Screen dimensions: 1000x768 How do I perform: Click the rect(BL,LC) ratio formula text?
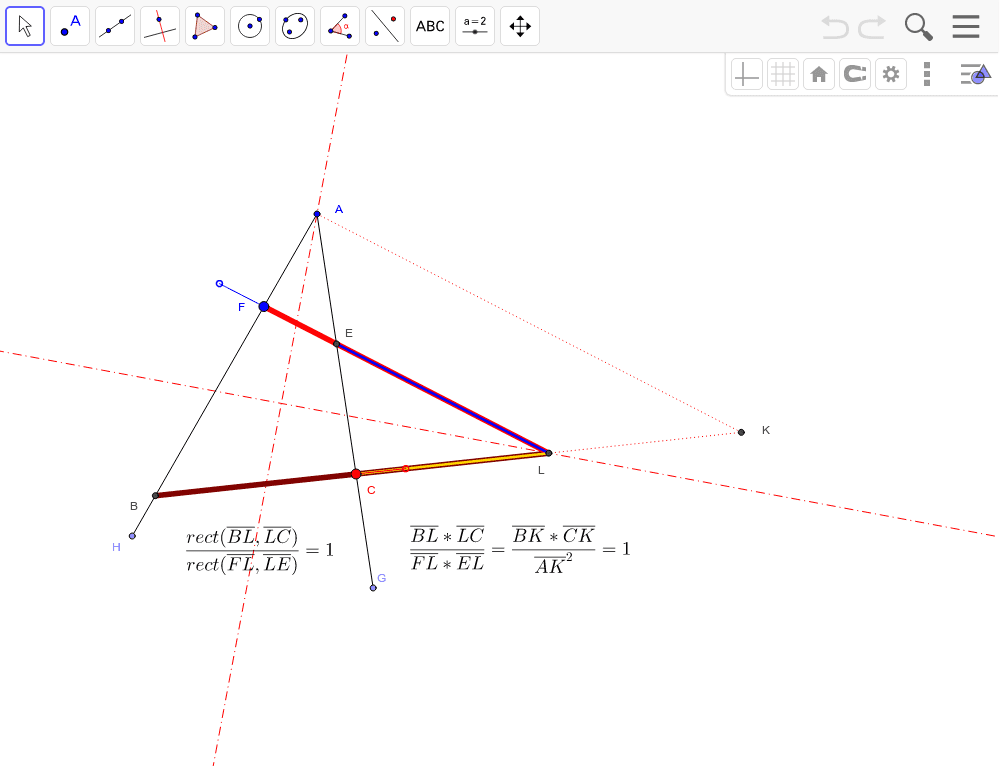pos(260,550)
